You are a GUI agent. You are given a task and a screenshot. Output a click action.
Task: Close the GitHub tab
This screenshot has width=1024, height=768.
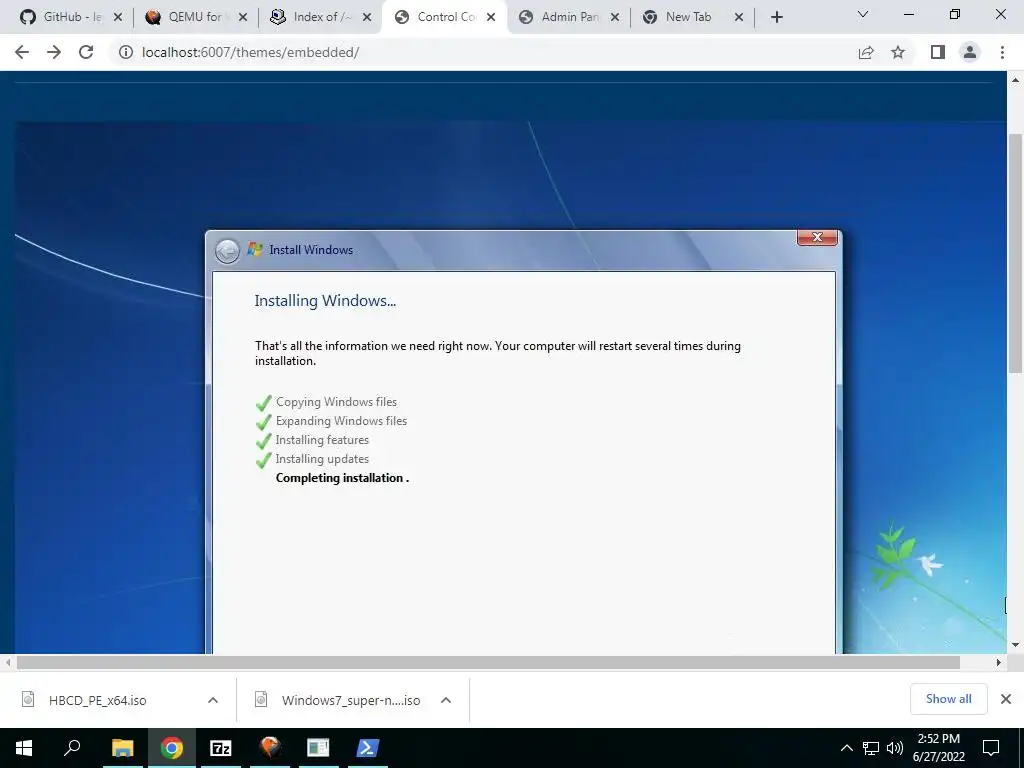[118, 18]
